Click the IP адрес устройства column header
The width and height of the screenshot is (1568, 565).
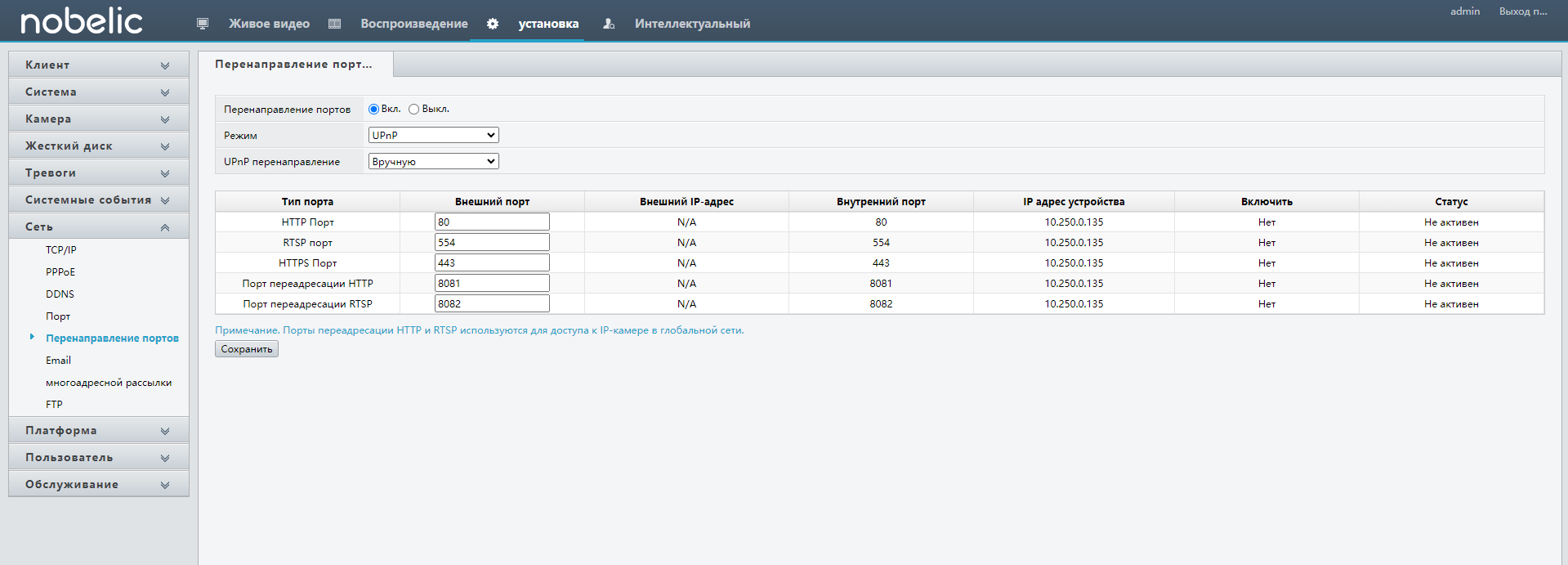point(1074,202)
